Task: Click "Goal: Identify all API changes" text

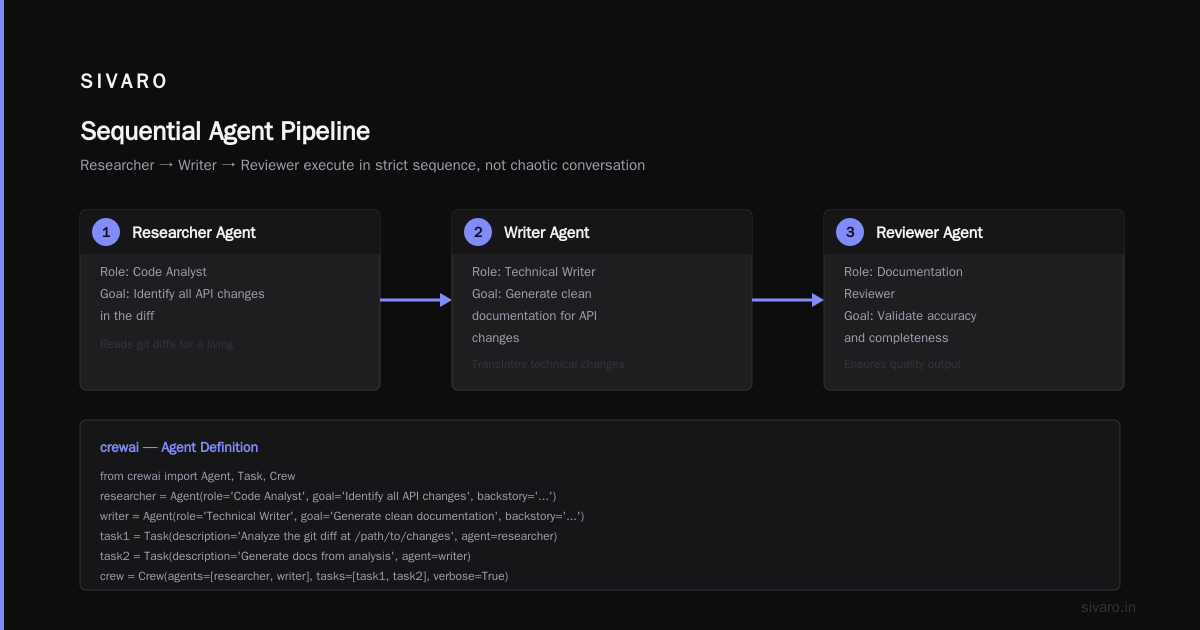Action: tap(182, 305)
